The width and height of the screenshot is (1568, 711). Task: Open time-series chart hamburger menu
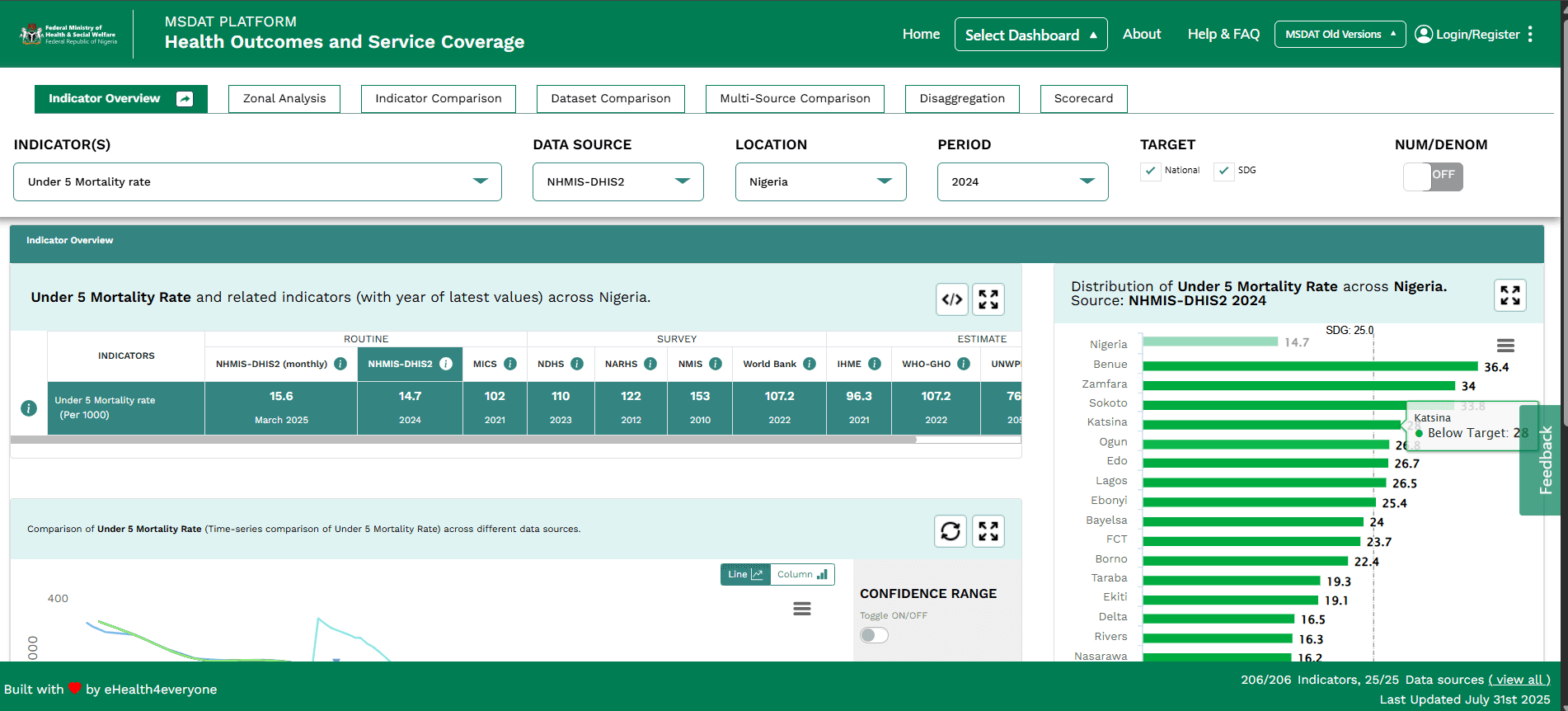coord(801,609)
